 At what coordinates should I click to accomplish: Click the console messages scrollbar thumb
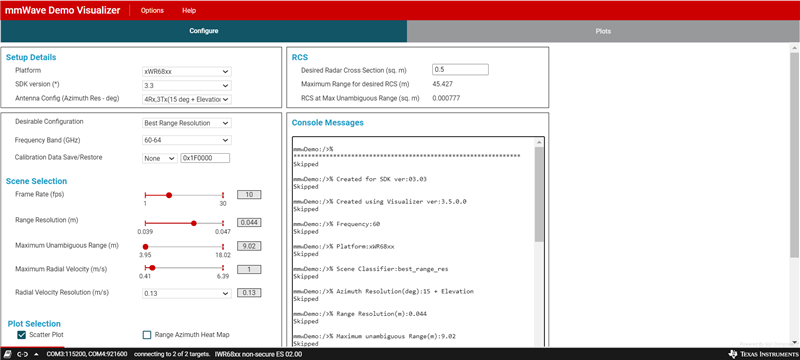click(x=539, y=194)
